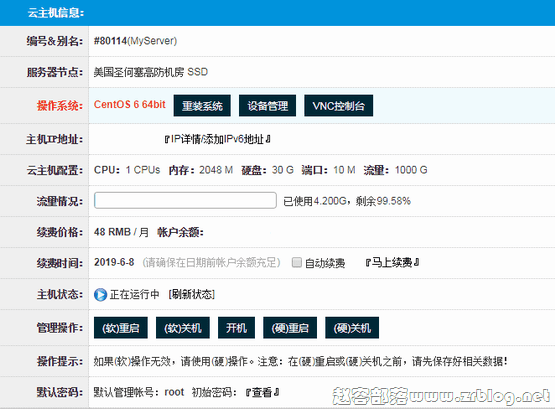
Task: Click the traffic usage progress bar
Action: tap(185, 201)
